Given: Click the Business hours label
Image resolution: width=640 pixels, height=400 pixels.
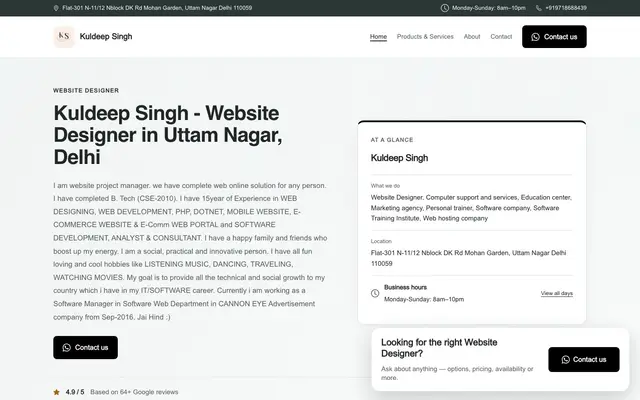Looking at the screenshot, I should pos(405,287).
